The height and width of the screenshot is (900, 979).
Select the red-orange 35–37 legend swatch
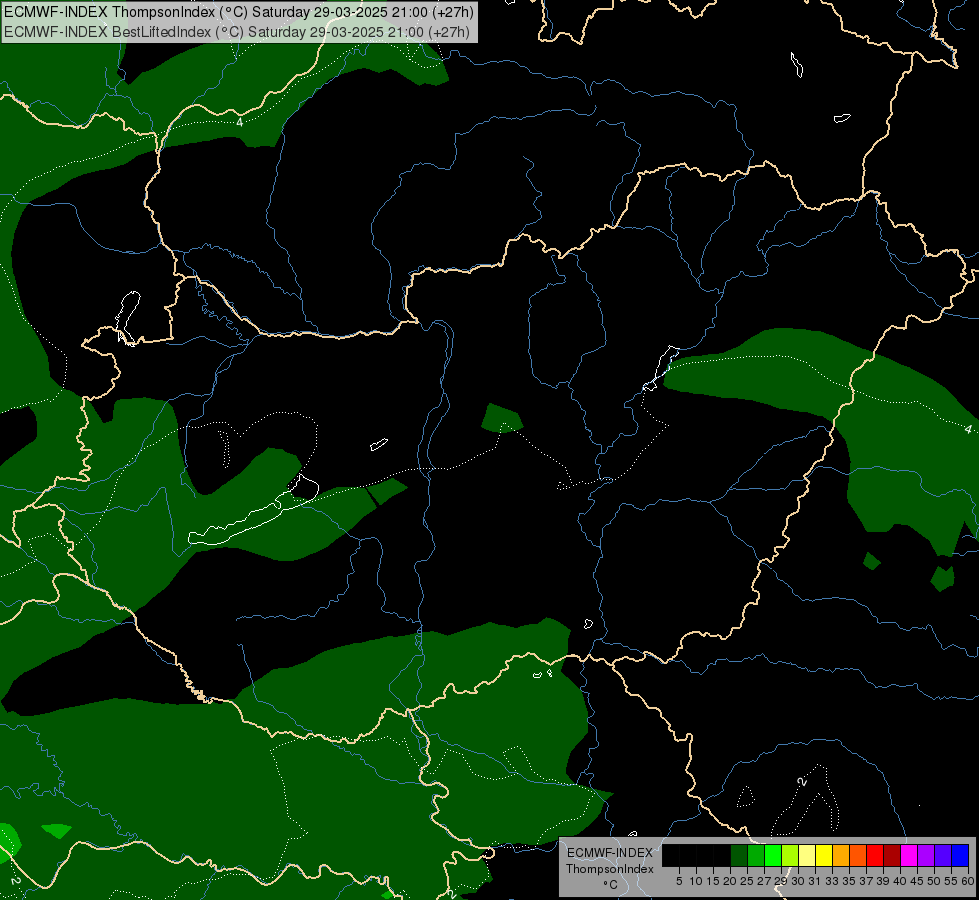858,855
